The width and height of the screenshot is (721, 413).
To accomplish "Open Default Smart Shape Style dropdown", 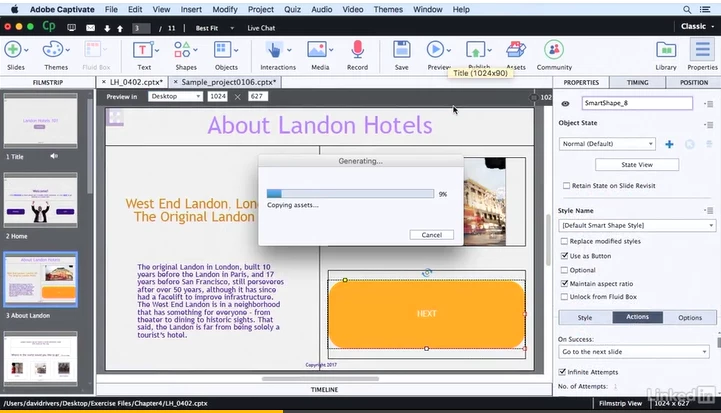I will 637,225.
